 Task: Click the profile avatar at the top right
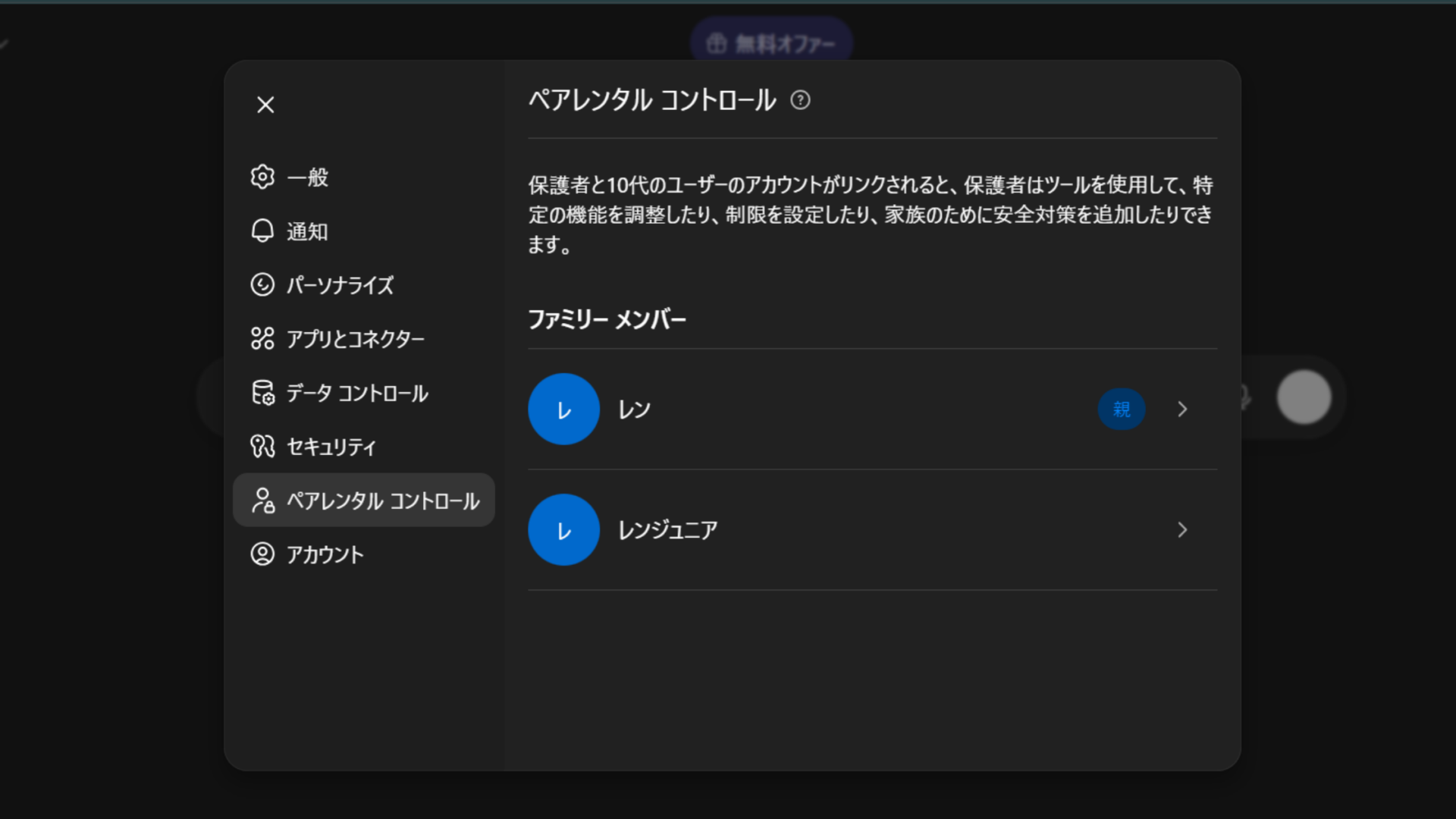(x=1304, y=397)
